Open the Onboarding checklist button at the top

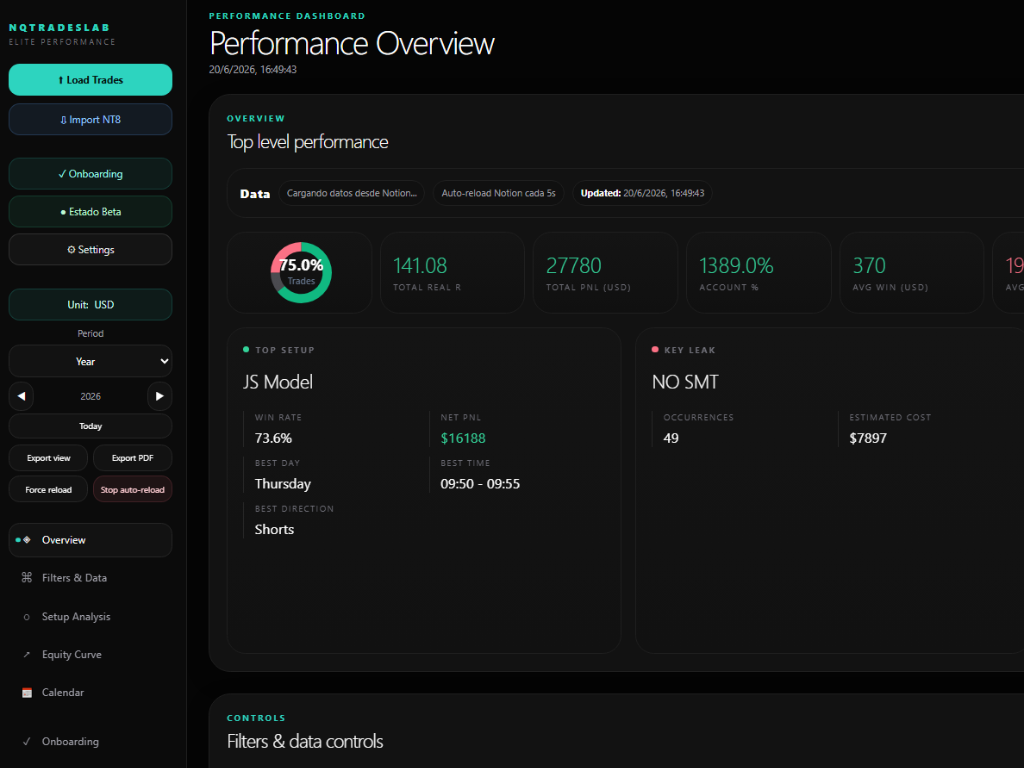coord(90,174)
